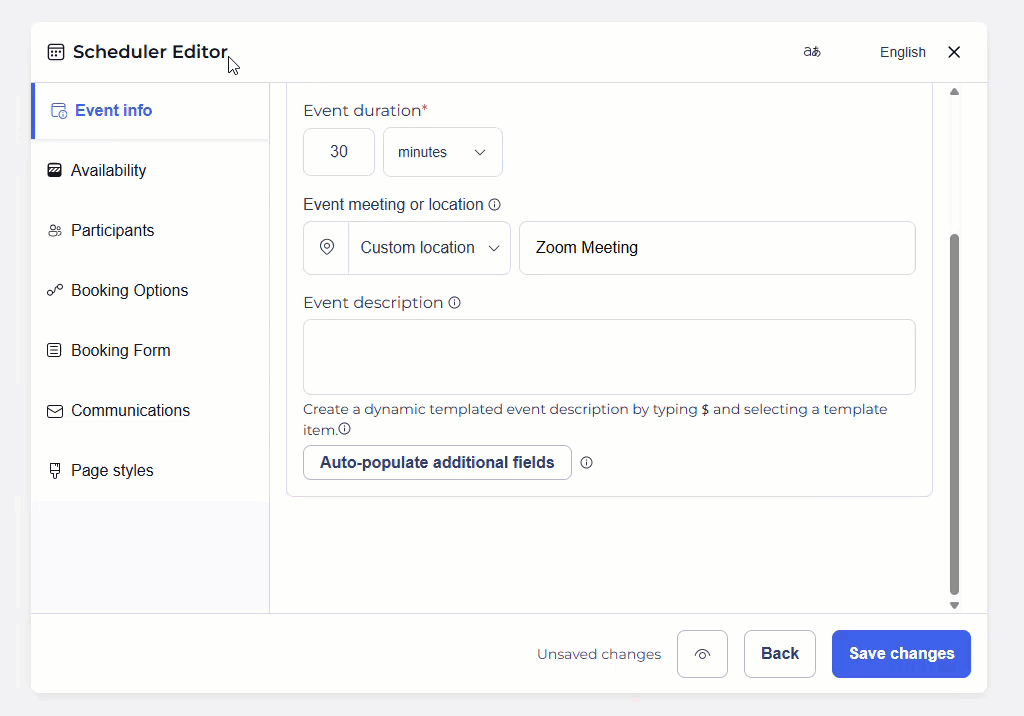
Task: Click the info icon after template item text
Action: [344, 429]
